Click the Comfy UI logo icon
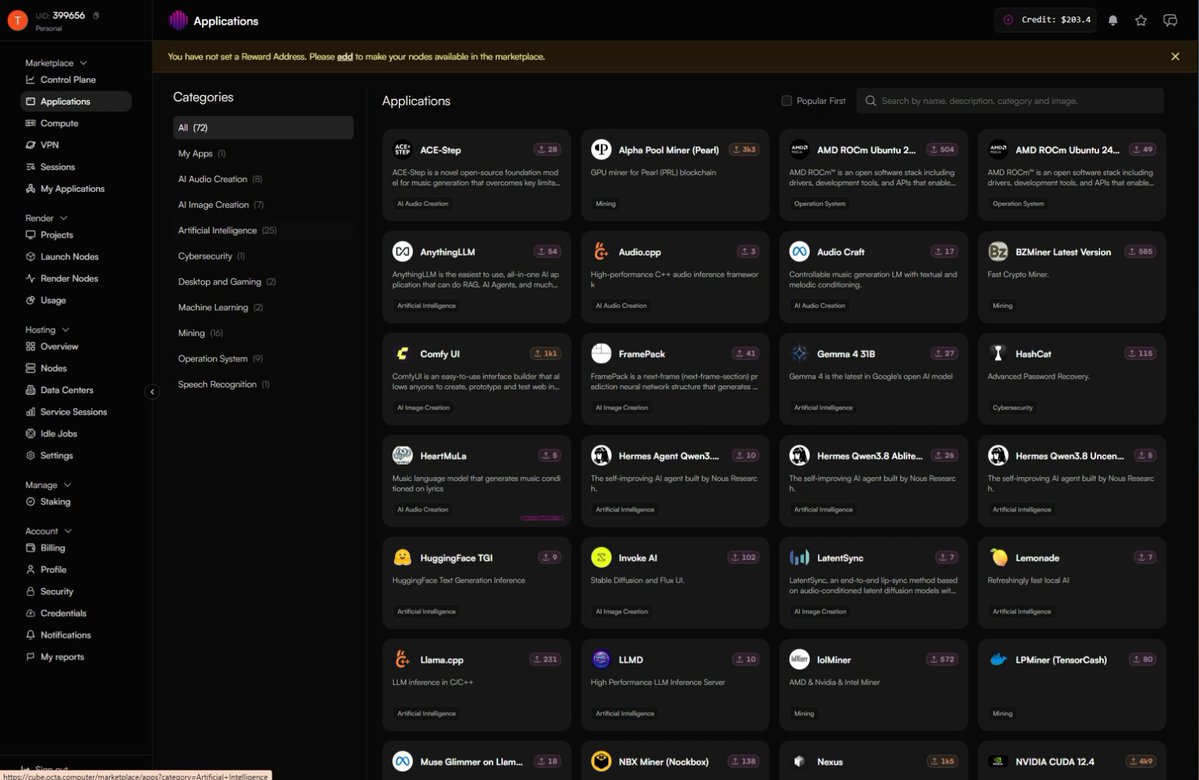The height and width of the screenshot is (780, 1199). pos(402,353)
